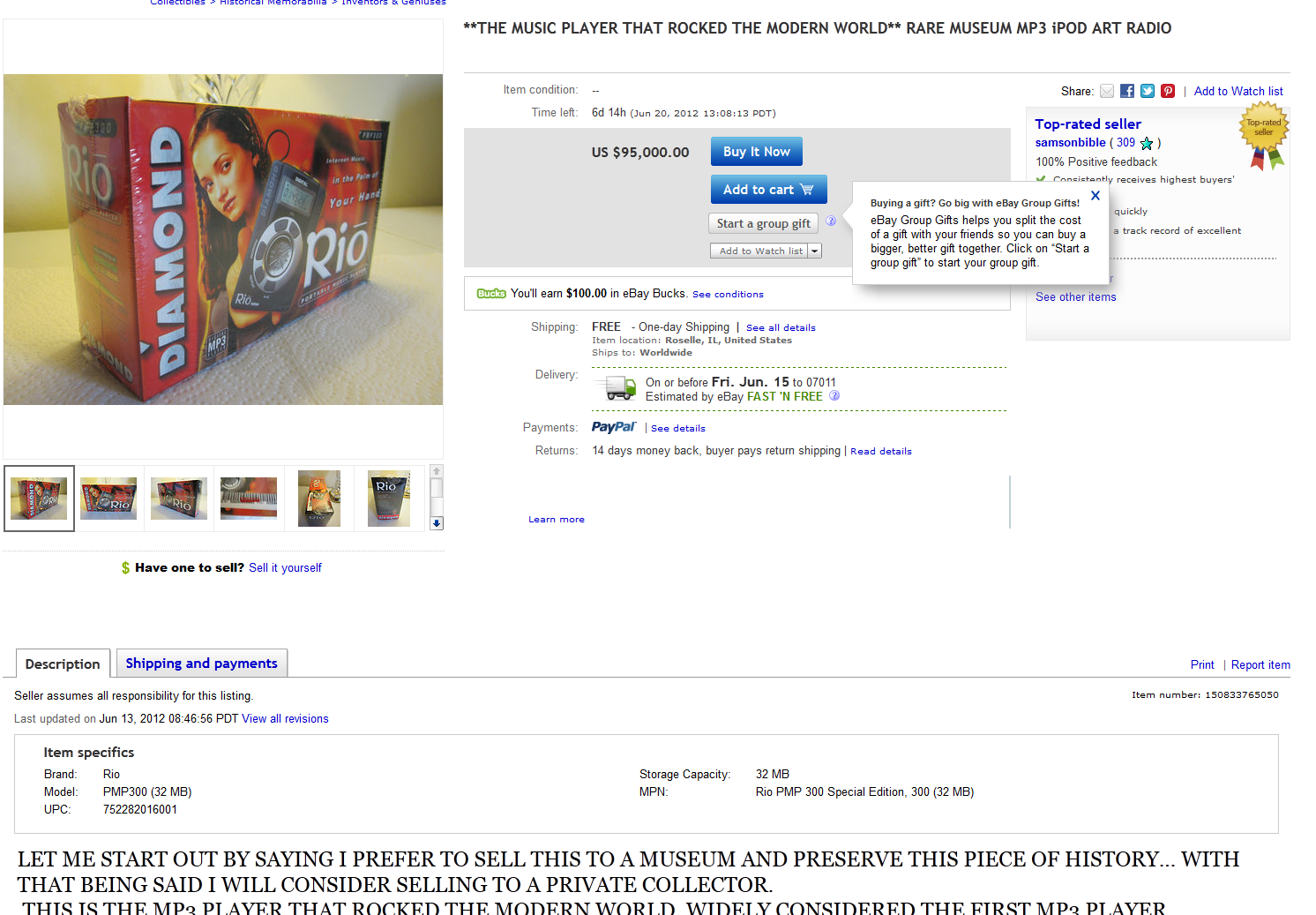1316x915 pixels.
Task: Expand the Add to Watch list dropdown arrow
Action: (x=815, y=251)
